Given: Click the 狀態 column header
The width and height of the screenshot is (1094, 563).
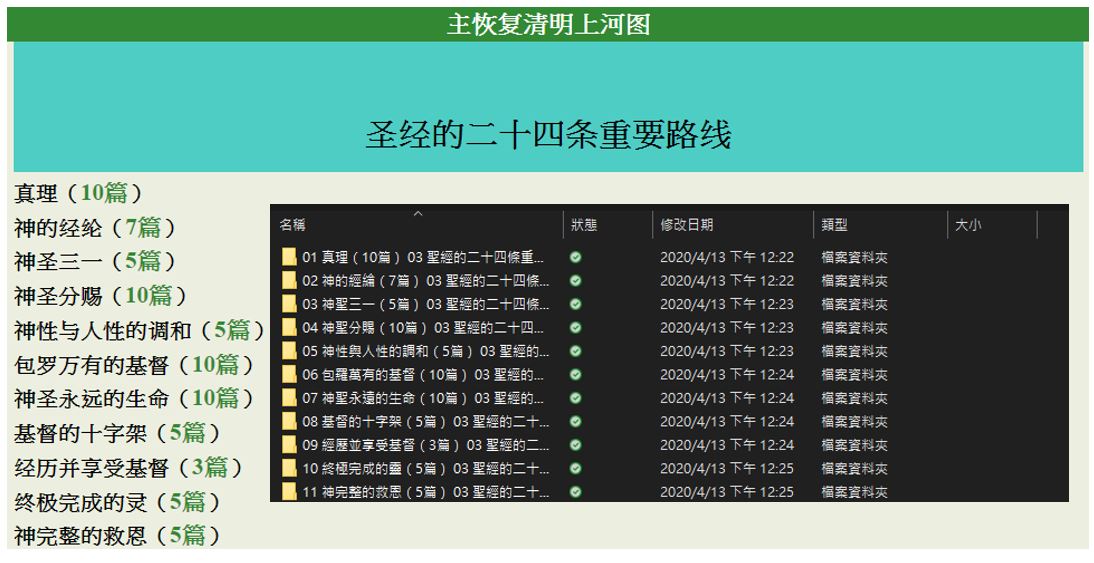Looking at the screenshot, I should pyautogui.click(x=584, y=226).
